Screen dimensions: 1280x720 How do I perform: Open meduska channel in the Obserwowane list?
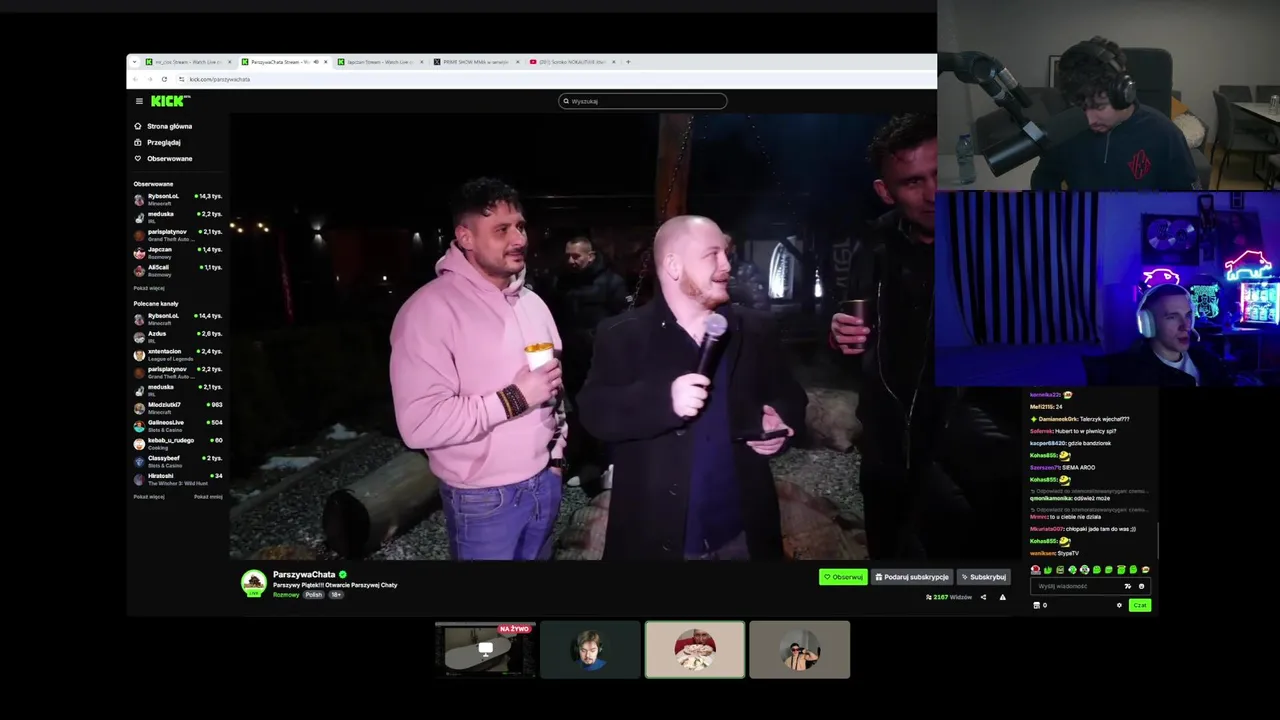pos(178,216)
